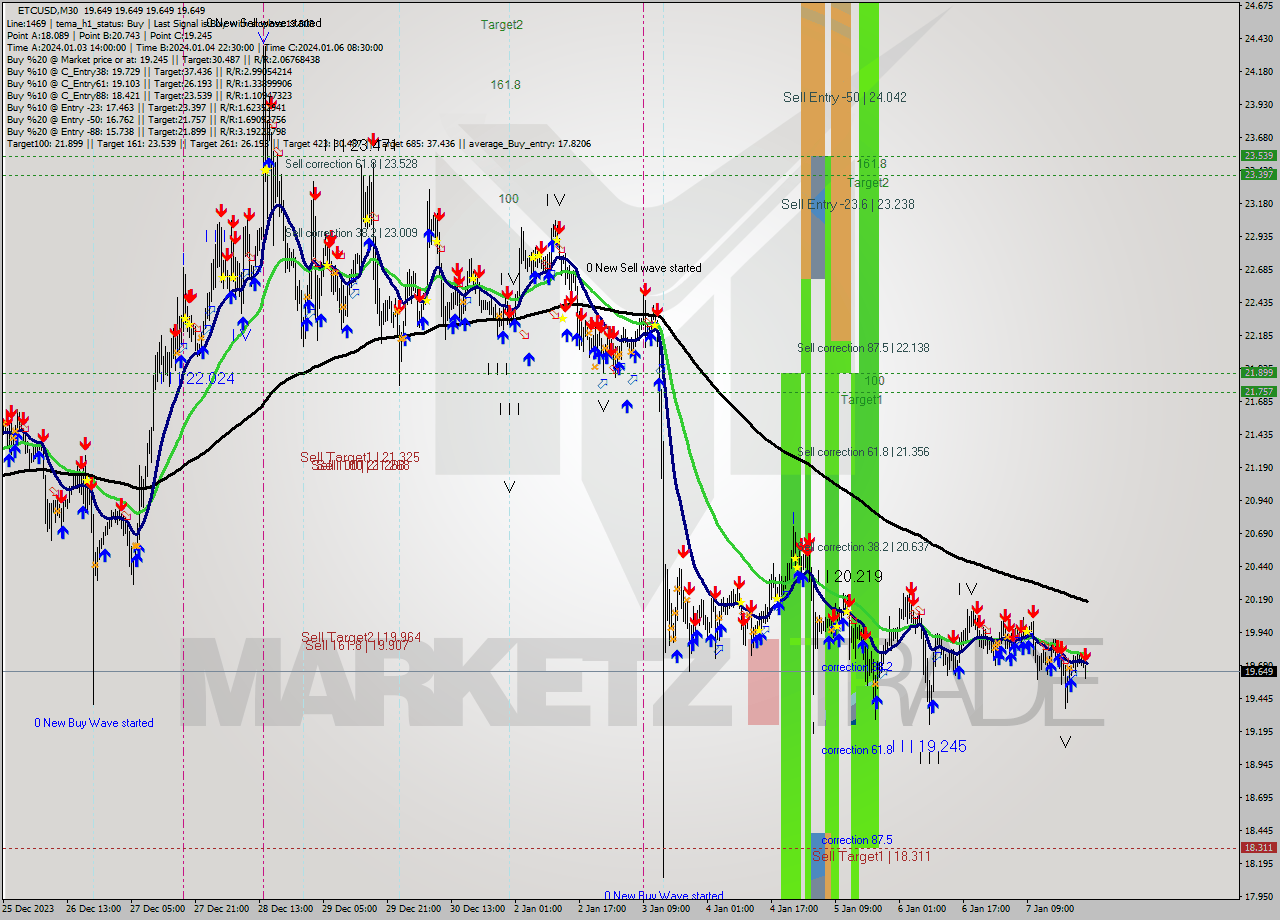
Task: Click the '4 Jan 17:00' time label
Action: click(x=794, y=909)
